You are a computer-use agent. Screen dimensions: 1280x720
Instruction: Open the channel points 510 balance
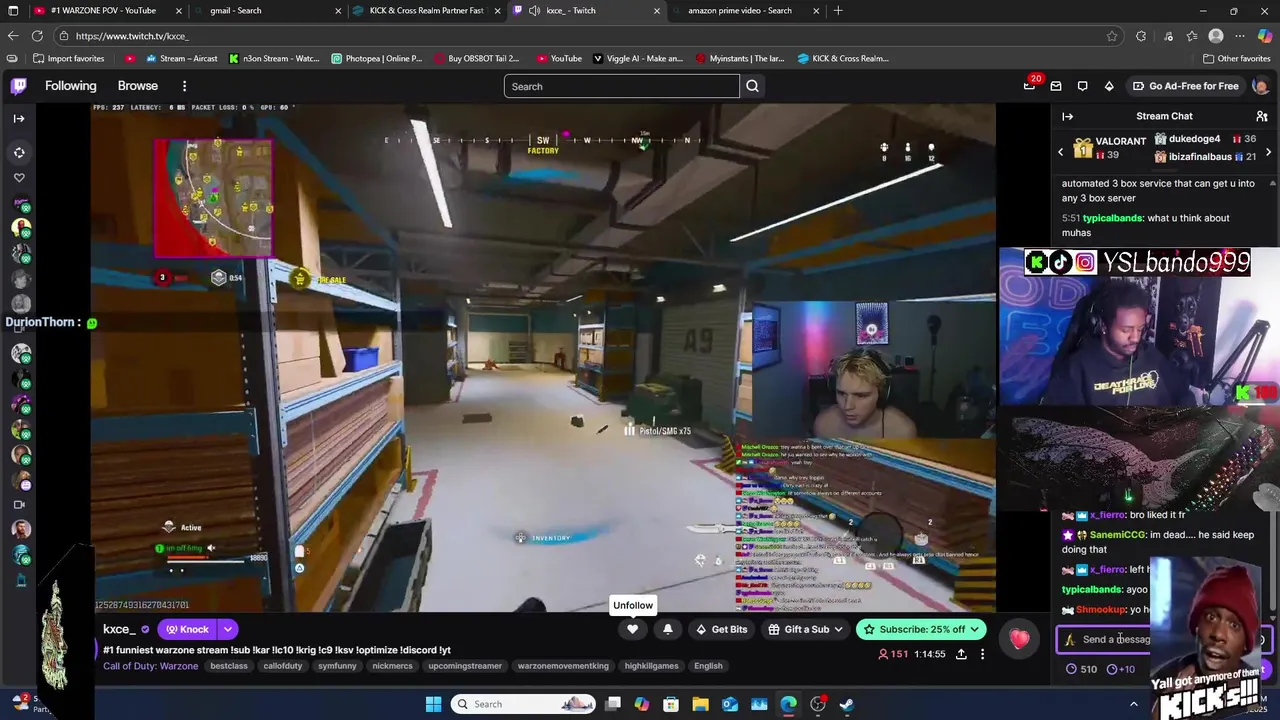tap(1081, 669)
